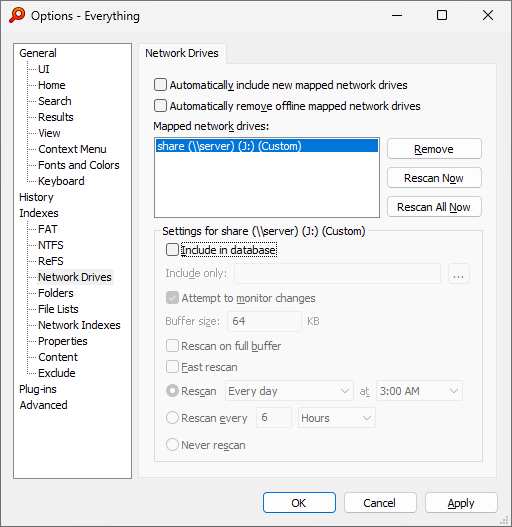512x527 pixels.
Task: Click the Rescan Now button
Action: pos(434,177)
